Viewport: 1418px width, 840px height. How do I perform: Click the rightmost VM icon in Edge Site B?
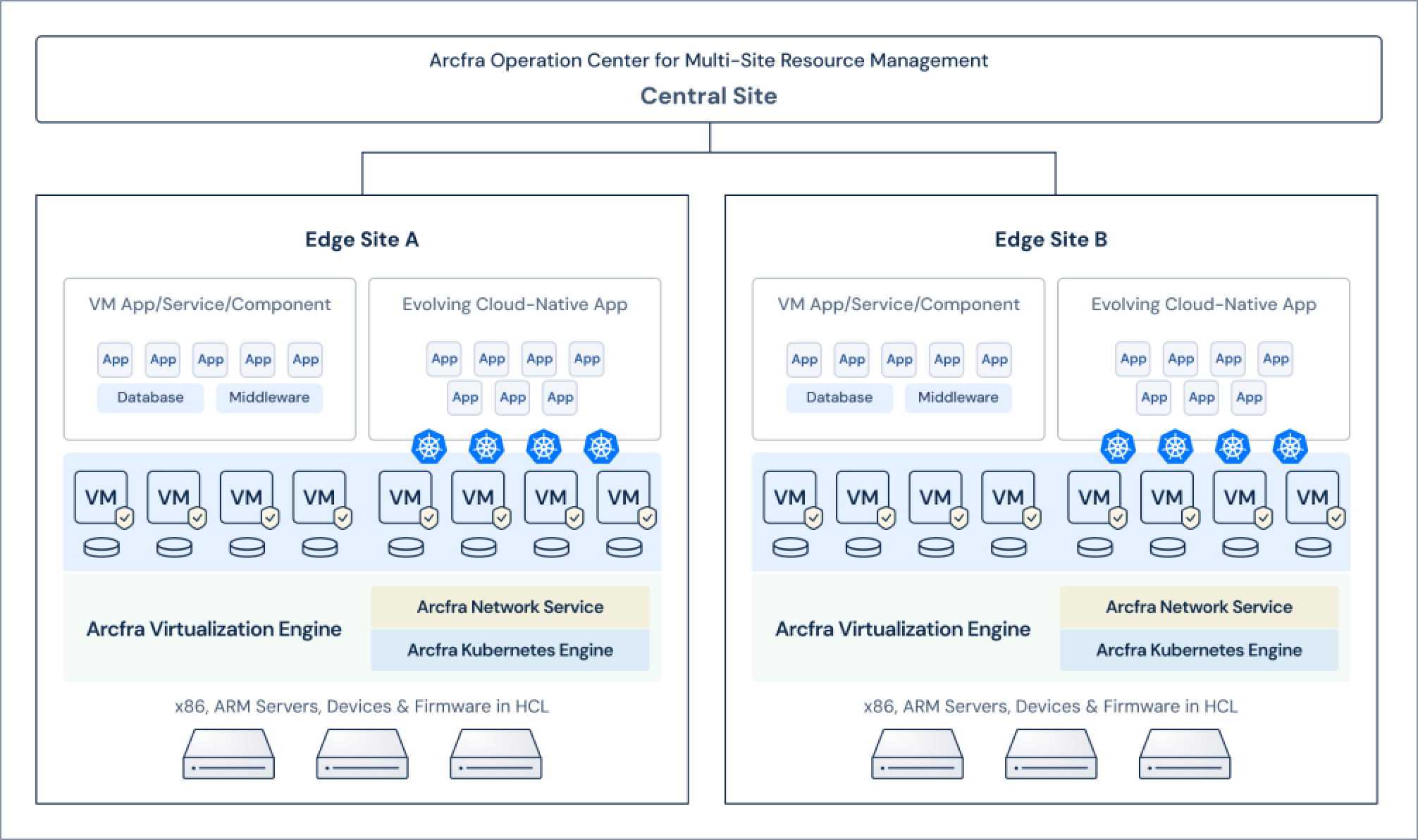point(1312,498)
